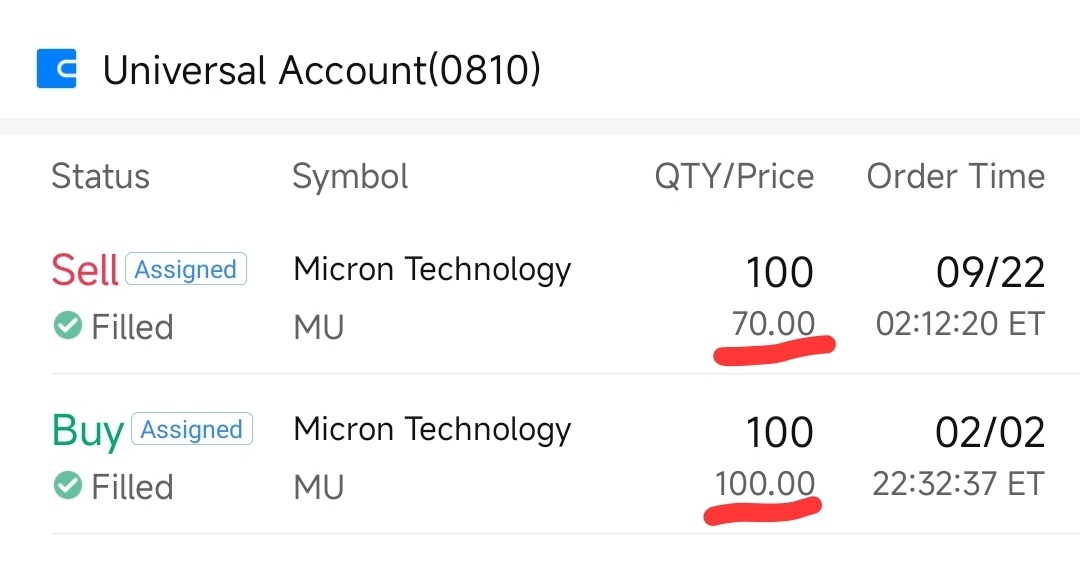Sort by the QTY/Price column header

(734, 176)
